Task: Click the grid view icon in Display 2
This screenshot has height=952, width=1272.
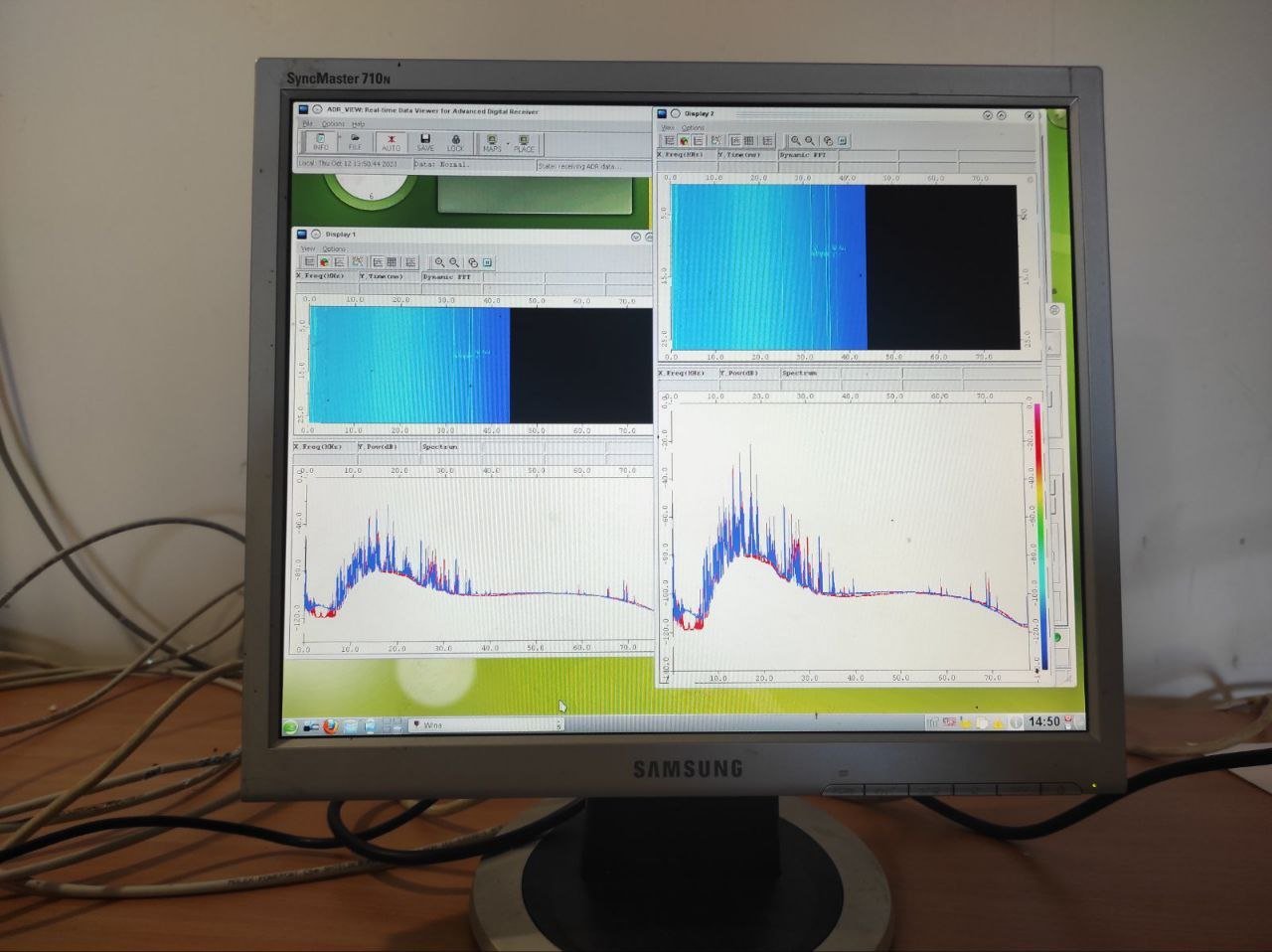Action: coord(749,141)
